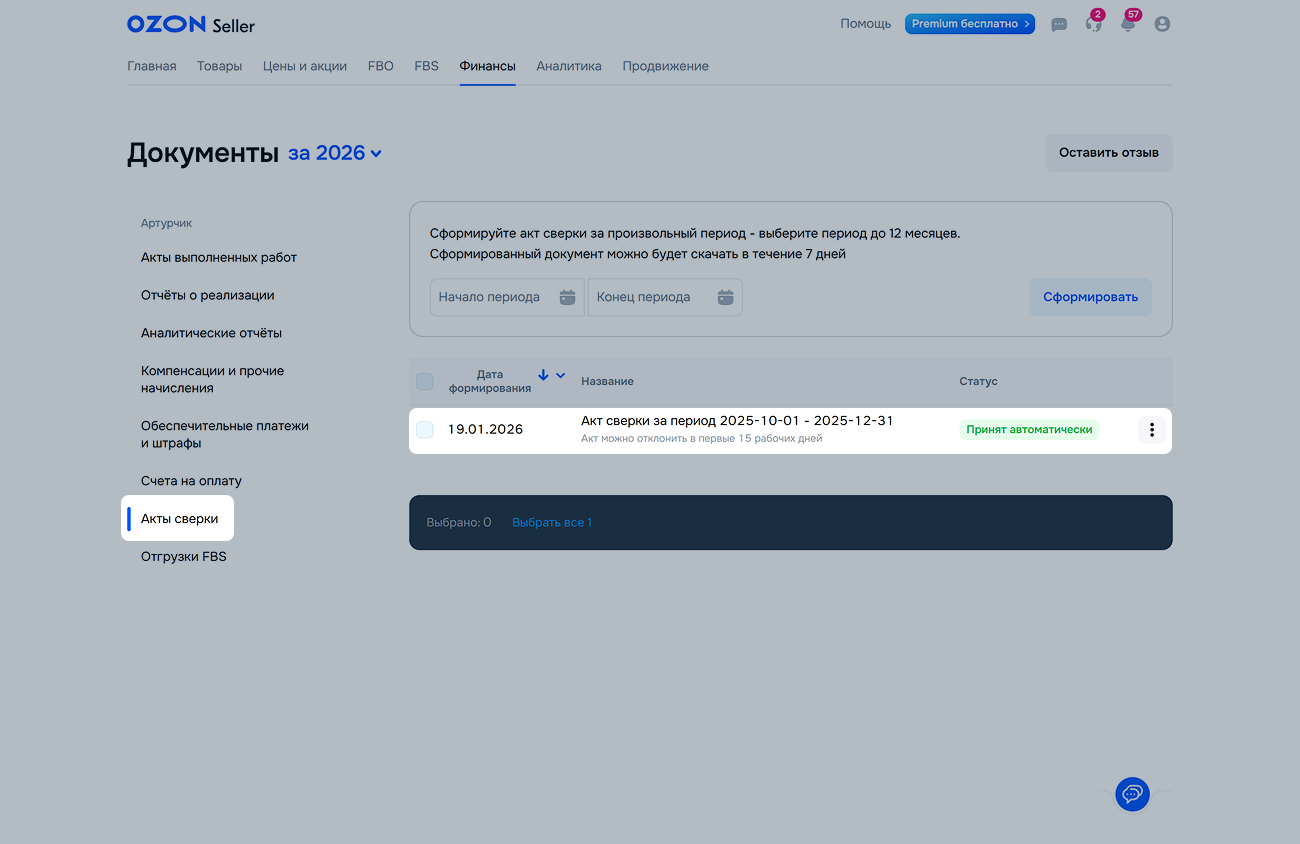Screen dimensions: 1300x844
Task: Open support headset icon with badge 2
Action: click(1093, 25)
